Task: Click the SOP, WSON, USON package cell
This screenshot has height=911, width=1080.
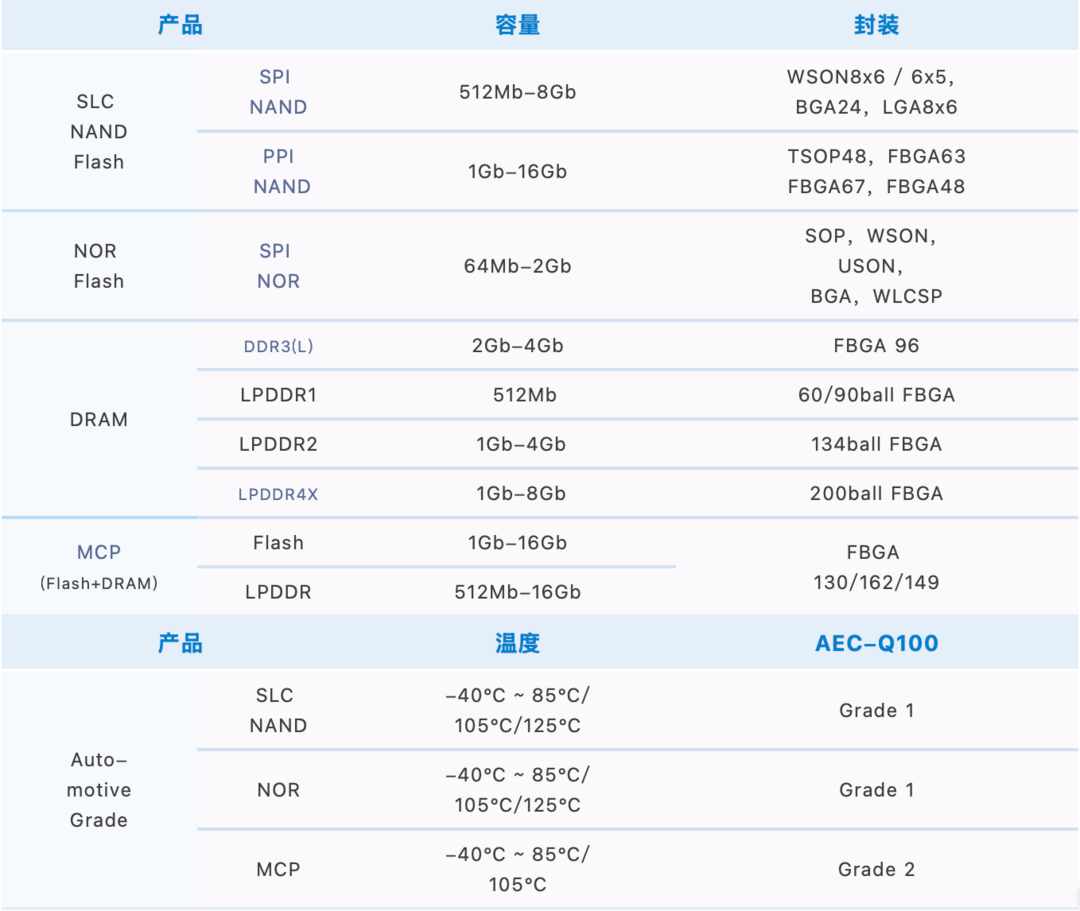Action: (876, 266)
